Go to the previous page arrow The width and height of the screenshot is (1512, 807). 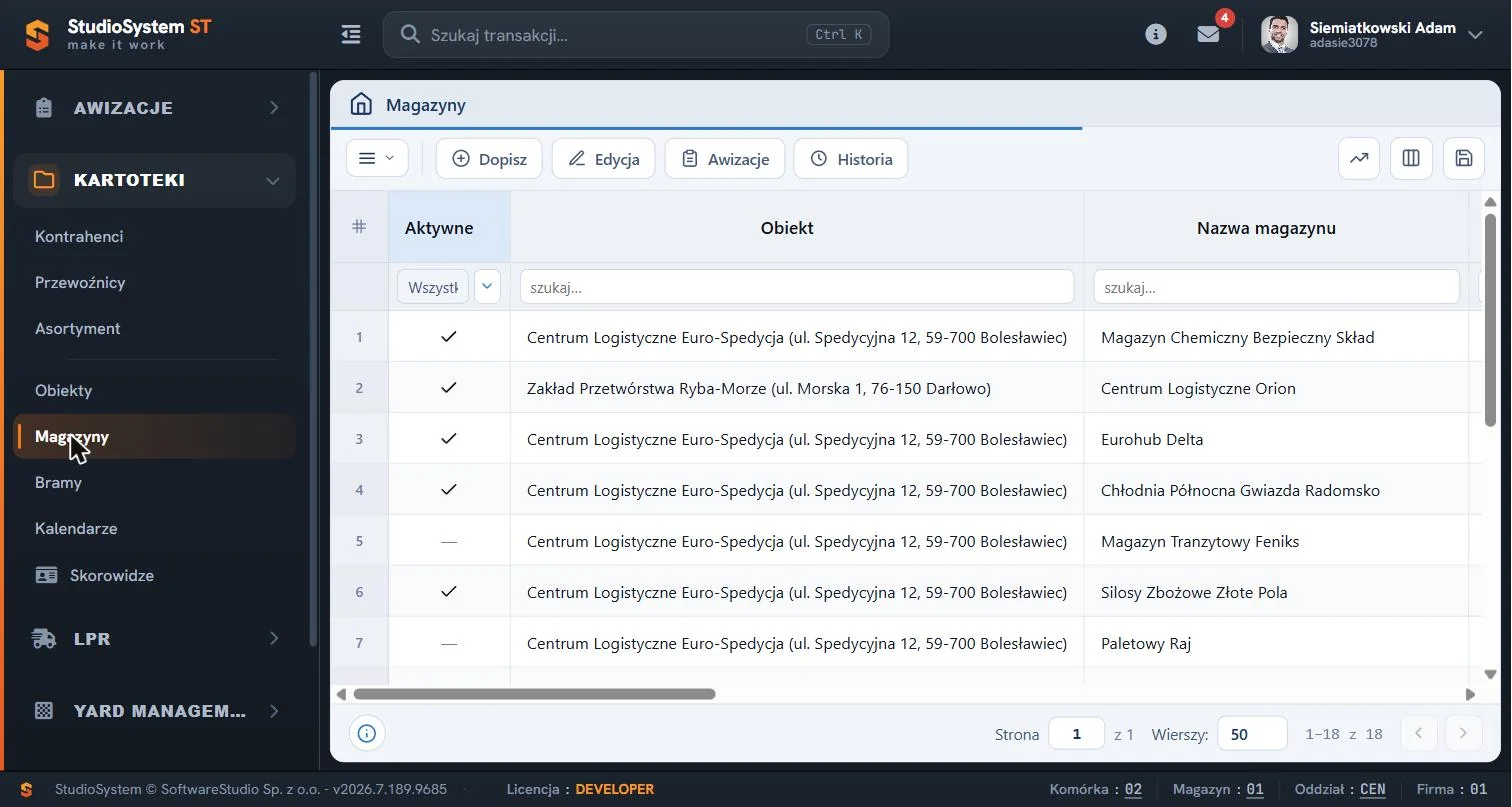[x=1418, y=733]
